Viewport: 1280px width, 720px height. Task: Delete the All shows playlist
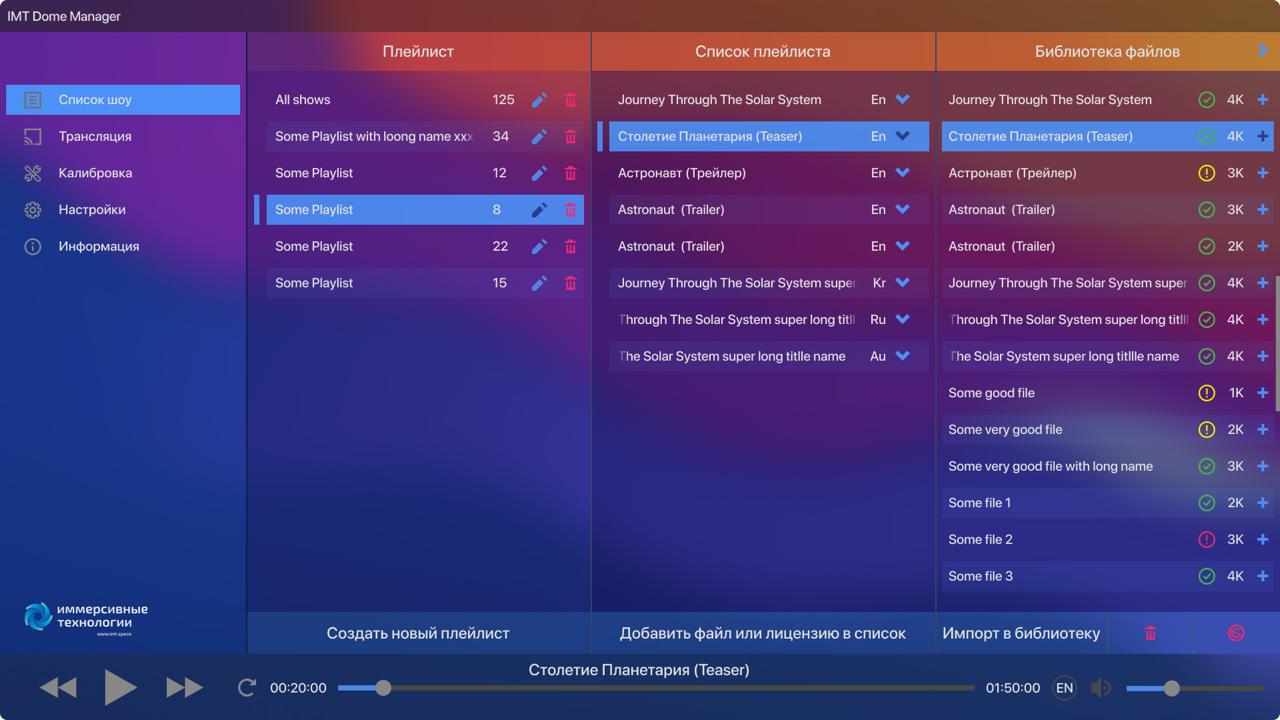pyautogui.click(x=571, y=100)
